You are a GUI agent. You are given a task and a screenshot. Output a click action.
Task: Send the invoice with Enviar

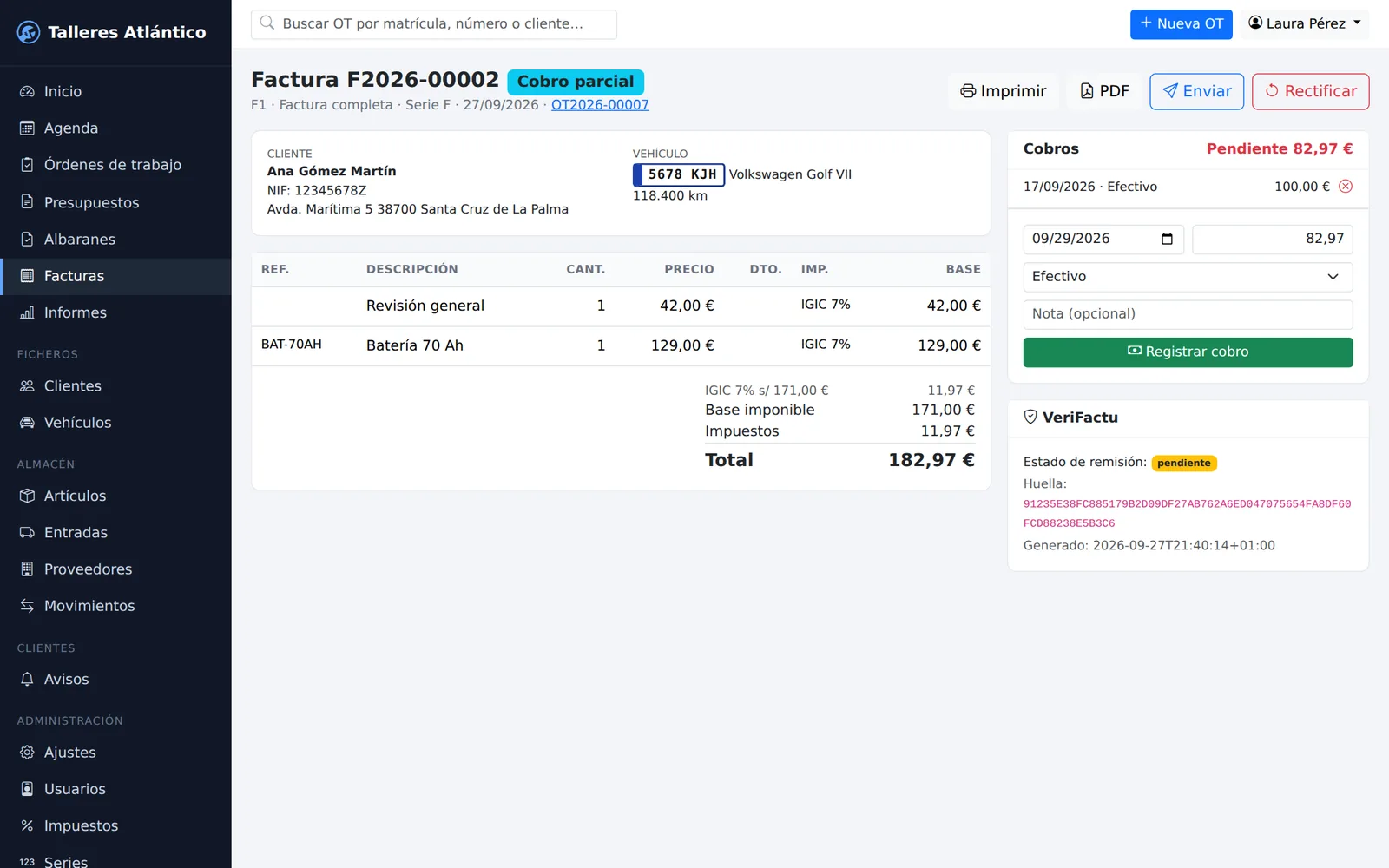(1196, 91)
